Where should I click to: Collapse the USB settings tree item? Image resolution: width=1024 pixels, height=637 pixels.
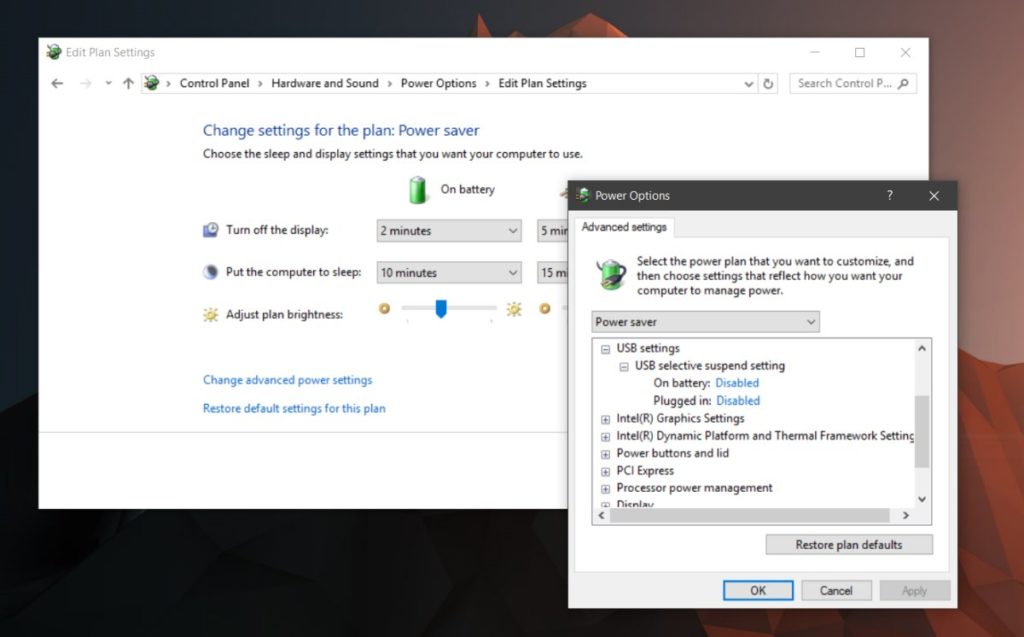tap(605, 348)
